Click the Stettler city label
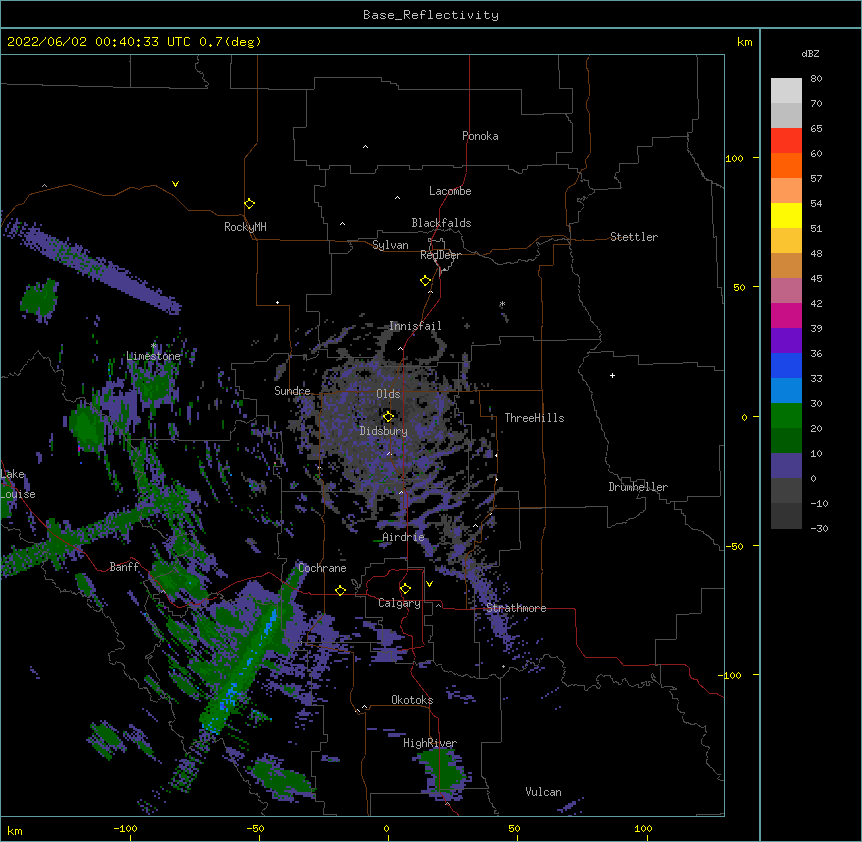This screenshot has width=862, height=842. [x=634, y=237]
